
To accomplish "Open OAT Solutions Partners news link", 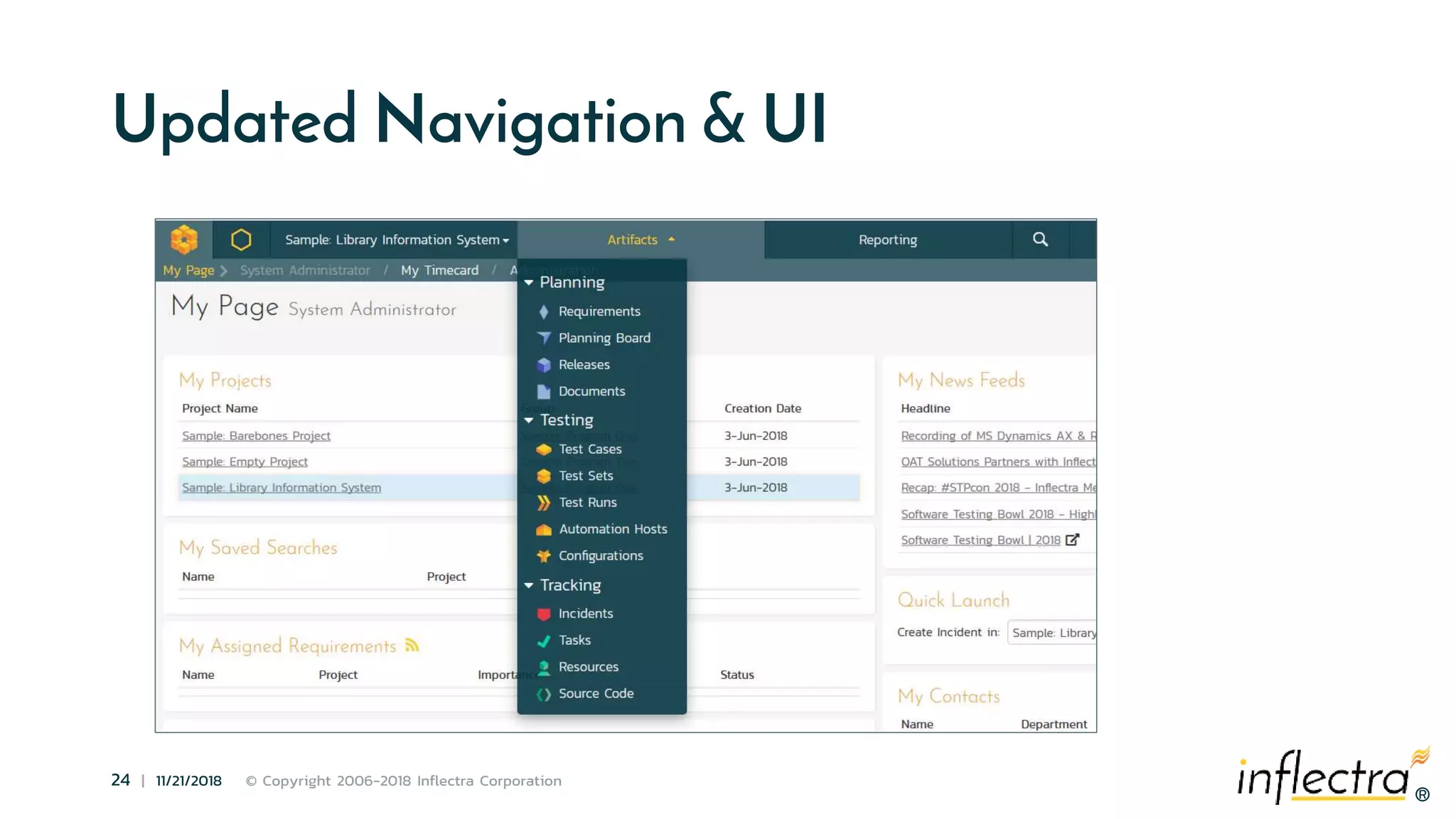I will point(998,462).
